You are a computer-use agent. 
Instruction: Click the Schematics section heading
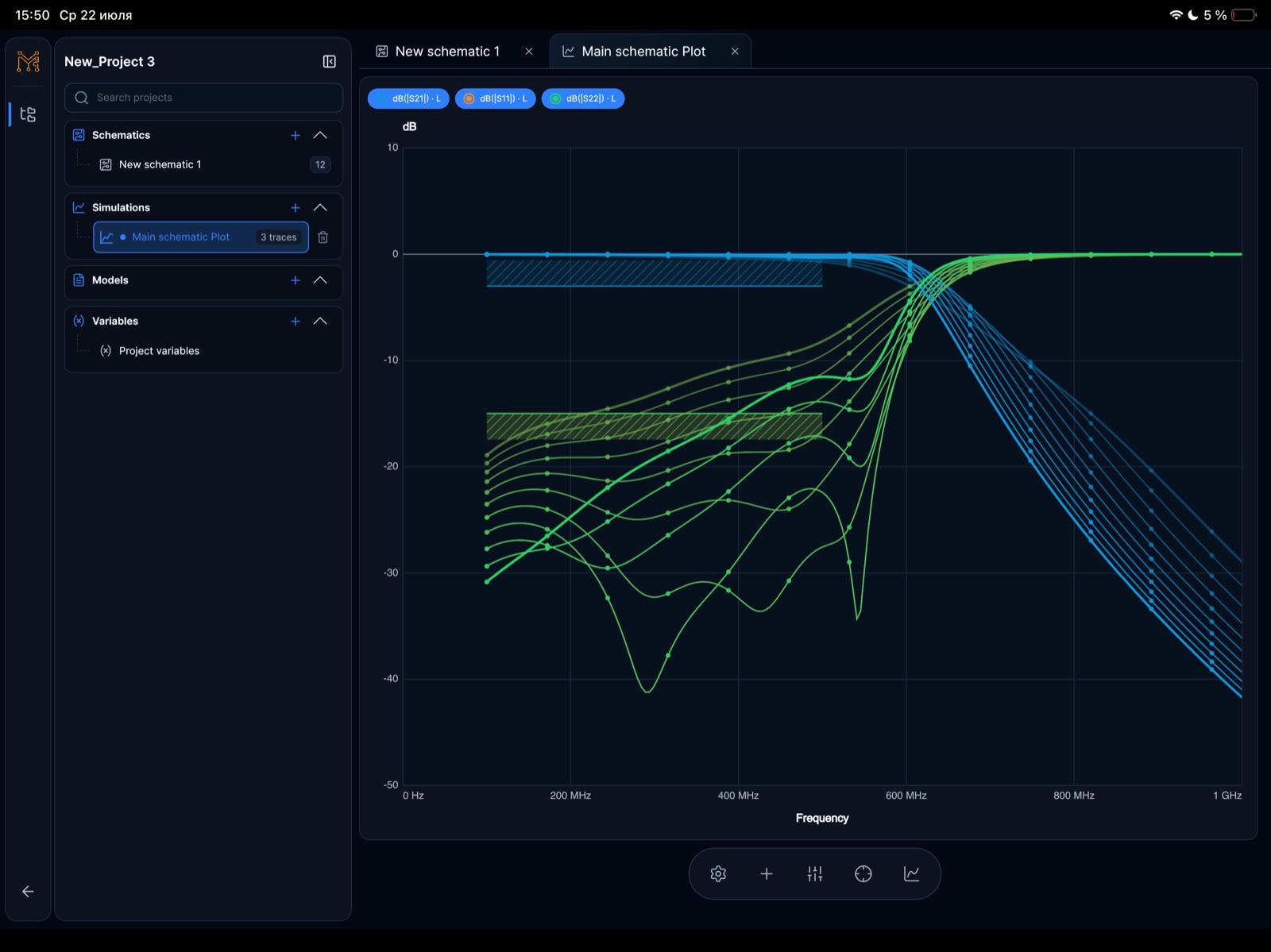(x=121, y=136)
